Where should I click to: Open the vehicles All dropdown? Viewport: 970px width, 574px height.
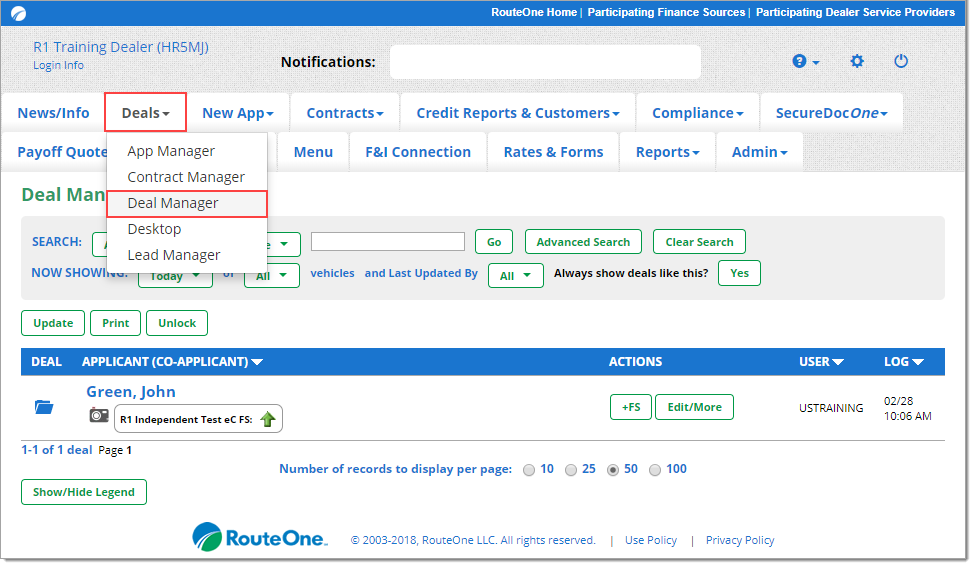pos(272,276)
